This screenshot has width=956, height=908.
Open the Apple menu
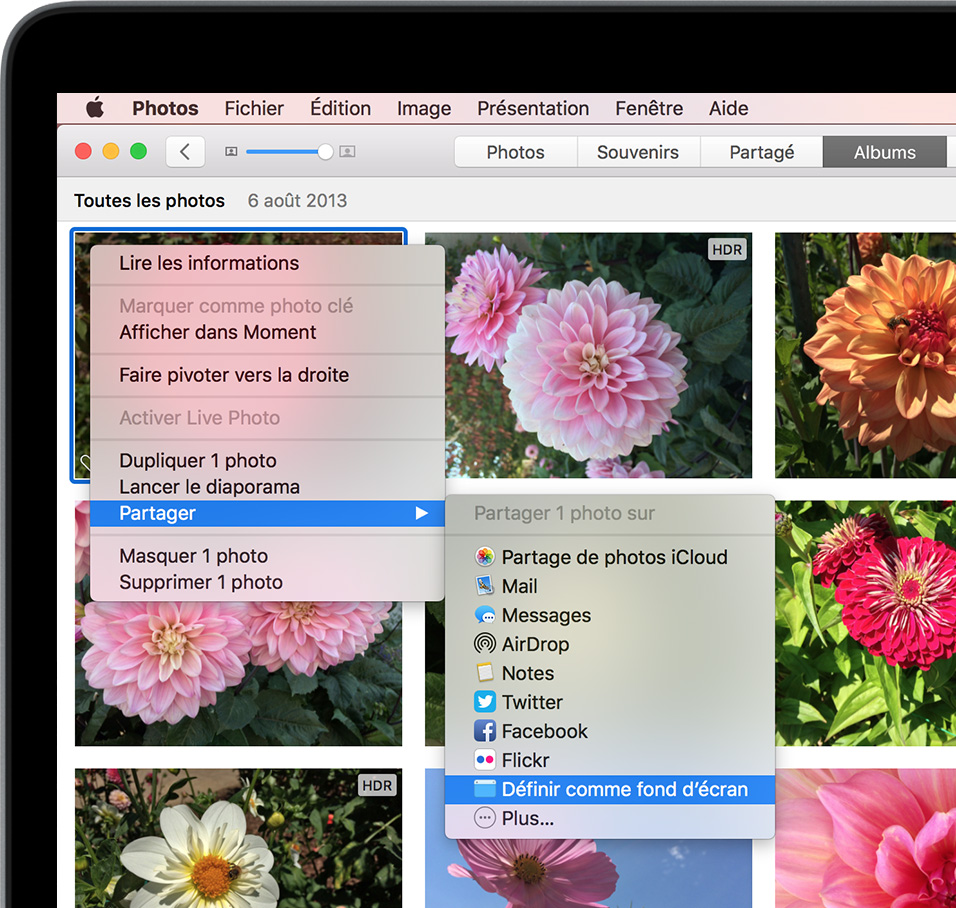click(x=95, y=108)
